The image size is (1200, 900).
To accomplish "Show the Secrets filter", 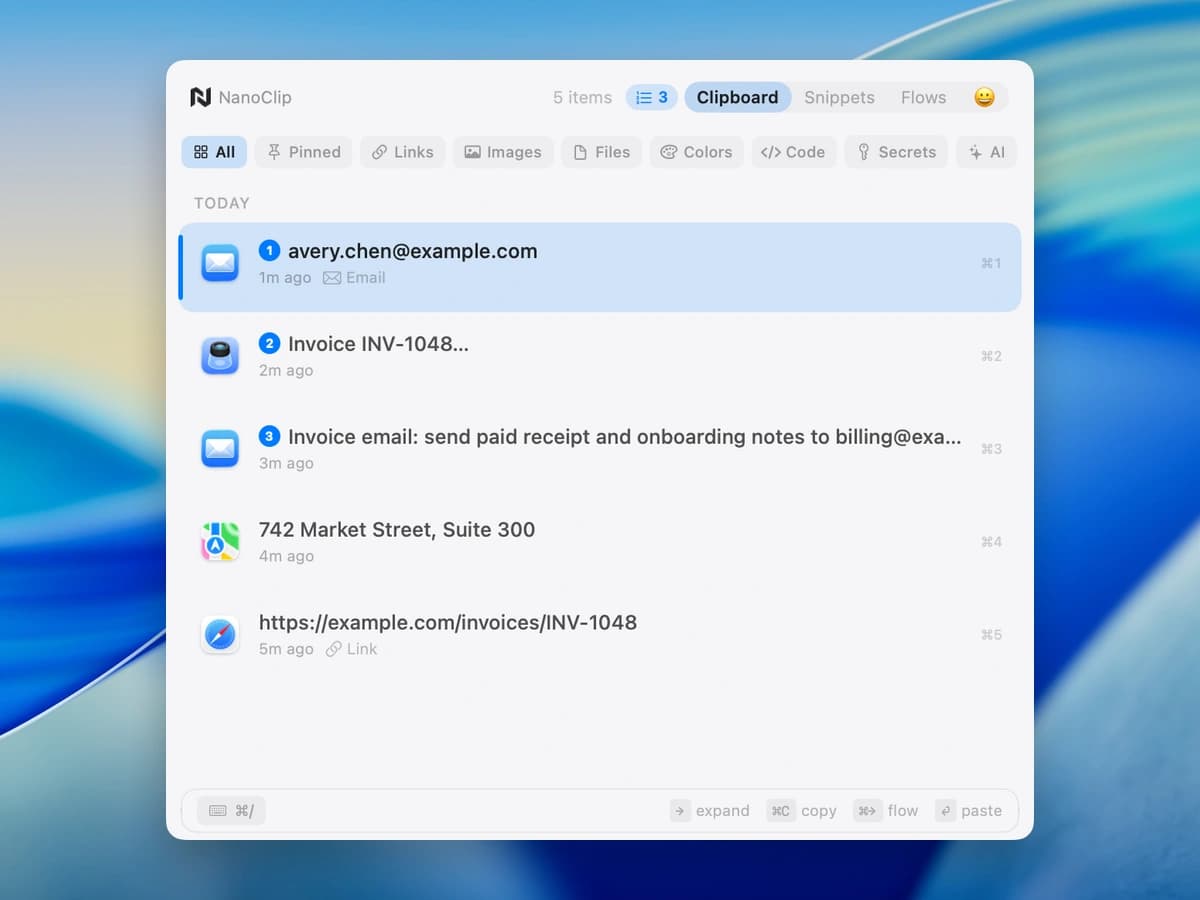I will pos(896,152).
